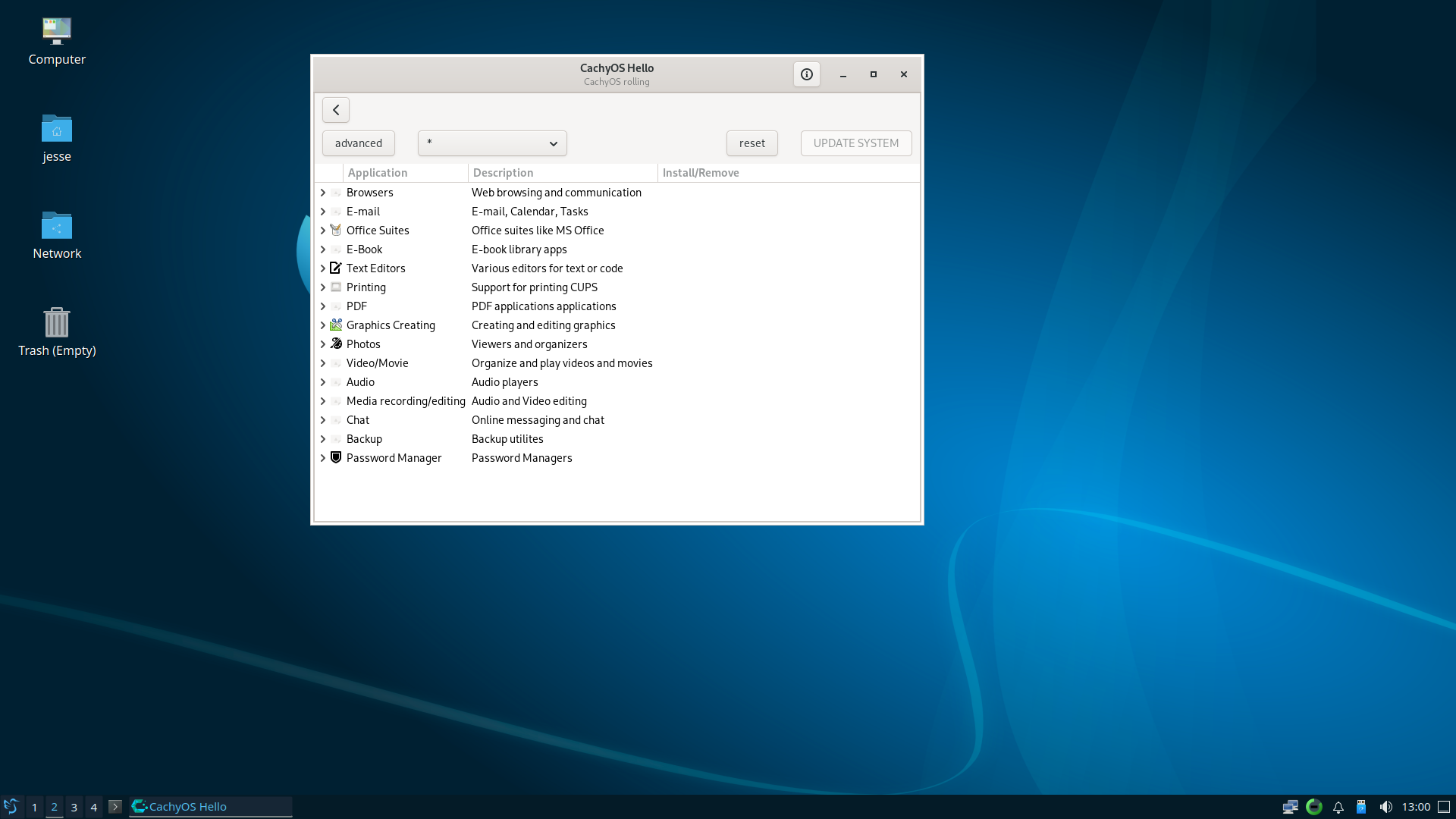Click the Text Editors pencil icon

click(336, 268)
